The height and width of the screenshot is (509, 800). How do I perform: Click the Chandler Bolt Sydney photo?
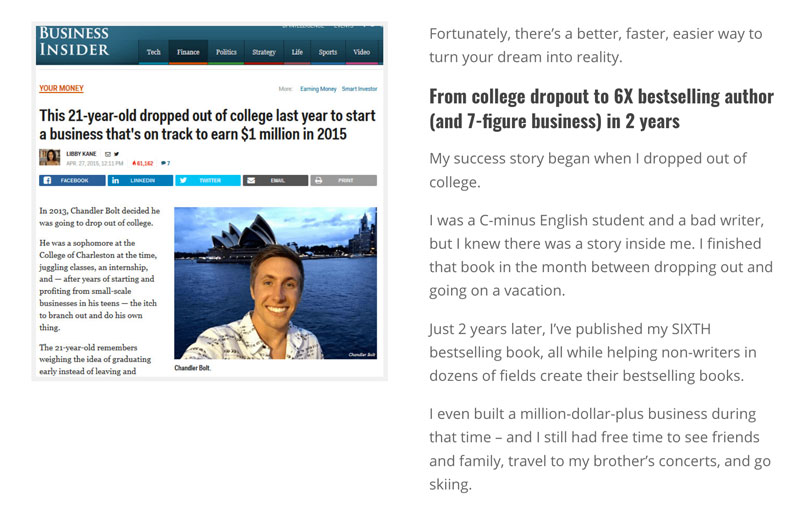275,283
